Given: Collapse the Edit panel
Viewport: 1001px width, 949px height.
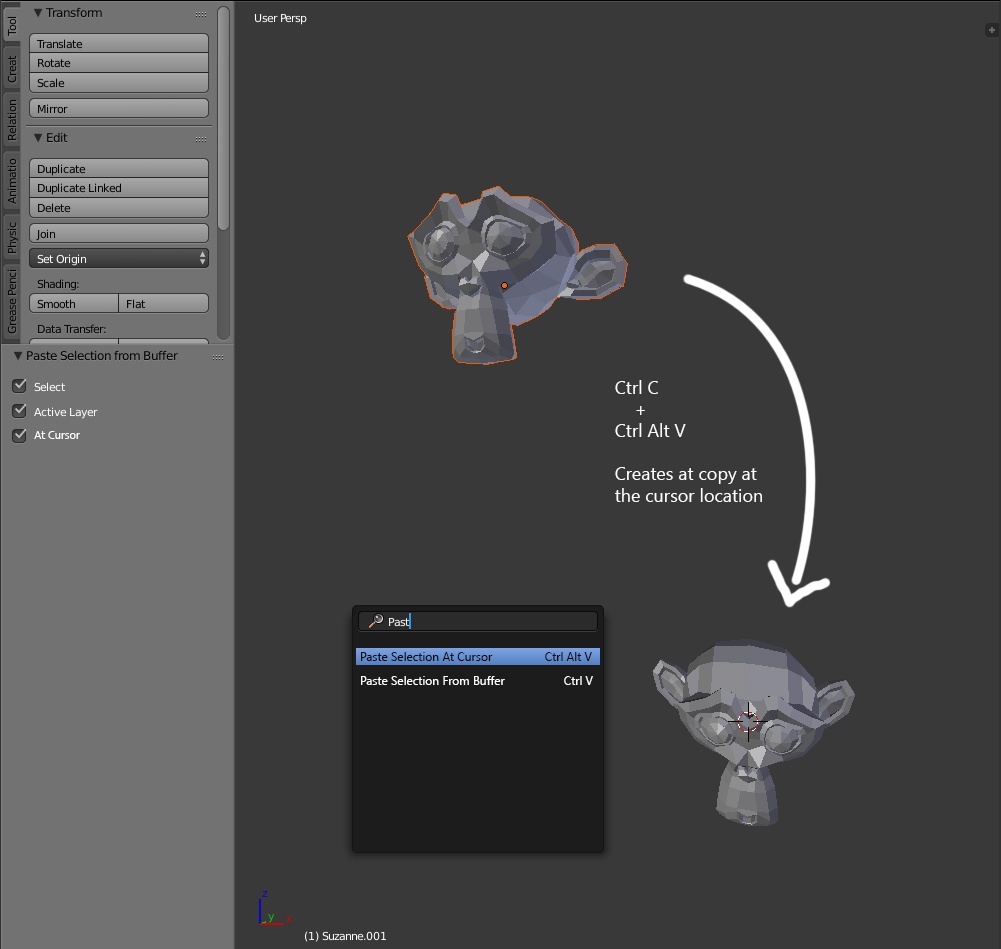Looking at the screenshot, I should coord(38,138).
